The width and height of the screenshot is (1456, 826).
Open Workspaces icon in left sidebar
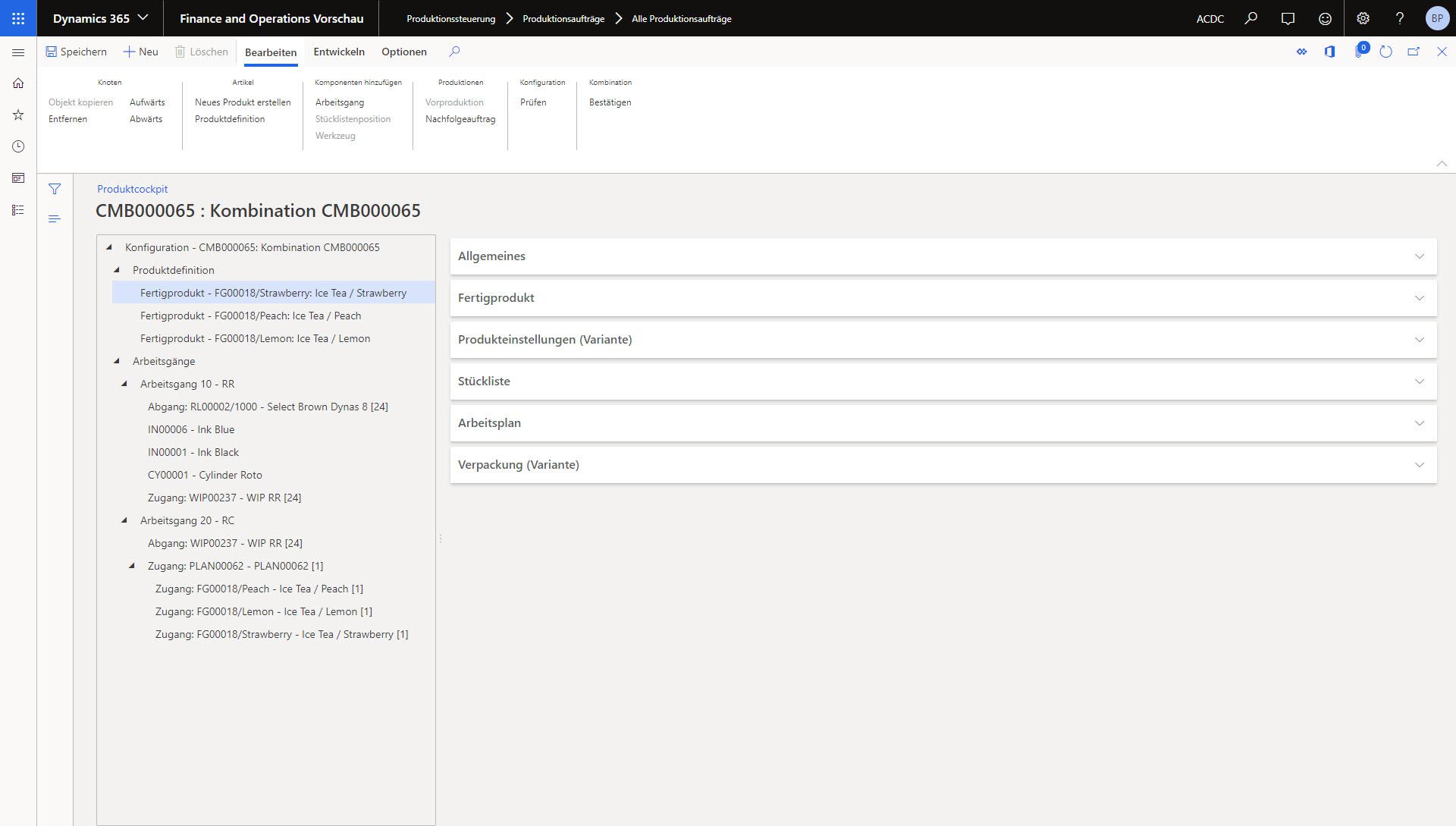(x=18, y=178)
